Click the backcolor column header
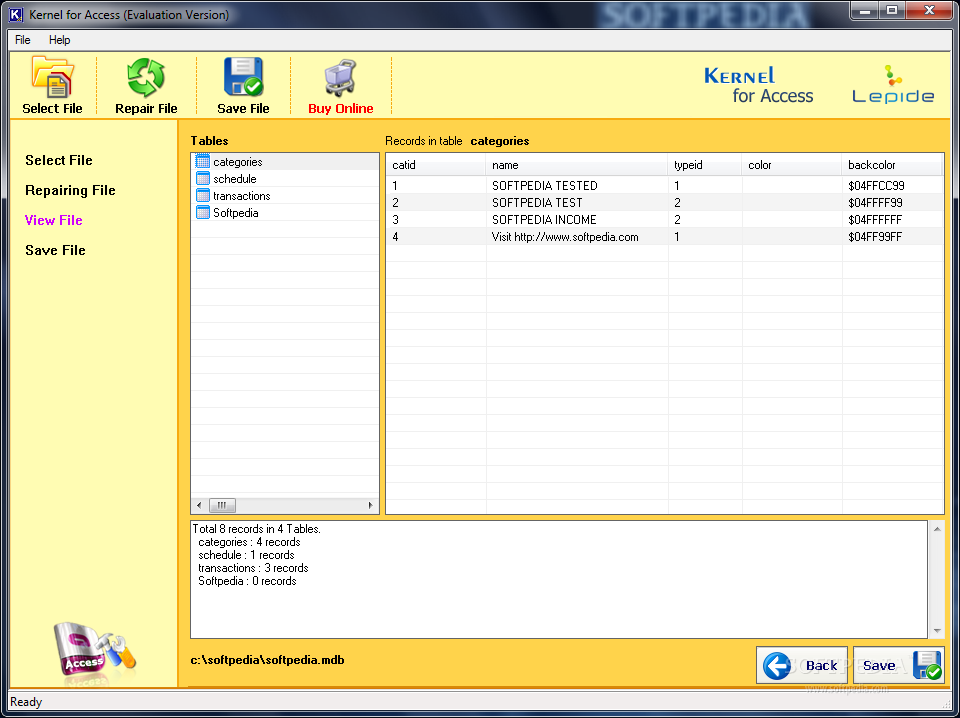The width and height of the screenshot is (960, 718). click(891, 165)
